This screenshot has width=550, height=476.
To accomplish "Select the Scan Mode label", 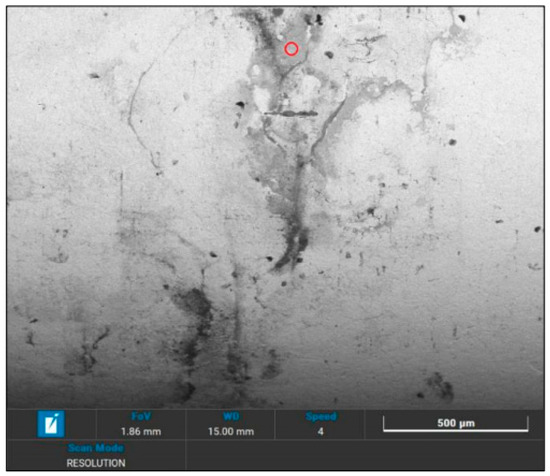I will pos(96,448).
